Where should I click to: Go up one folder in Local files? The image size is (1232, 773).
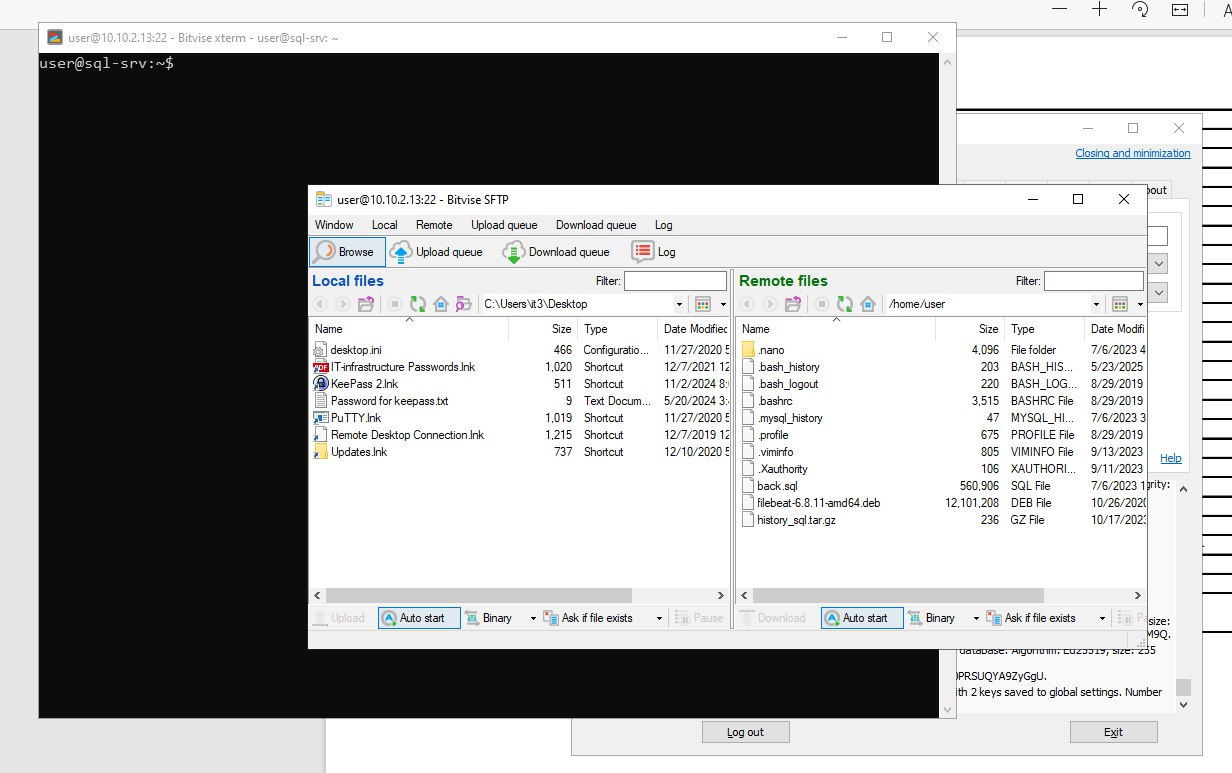pos(366,304)
